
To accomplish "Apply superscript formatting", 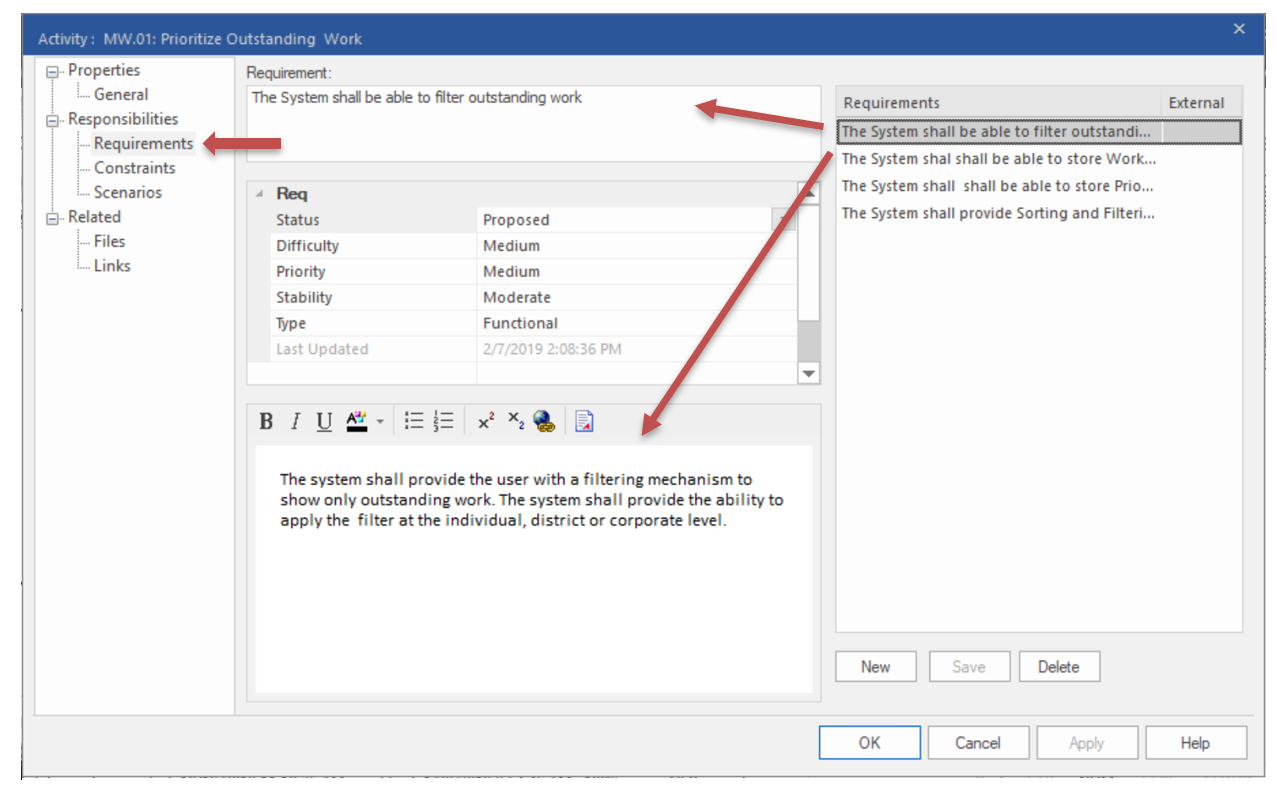I will (485, 421).
